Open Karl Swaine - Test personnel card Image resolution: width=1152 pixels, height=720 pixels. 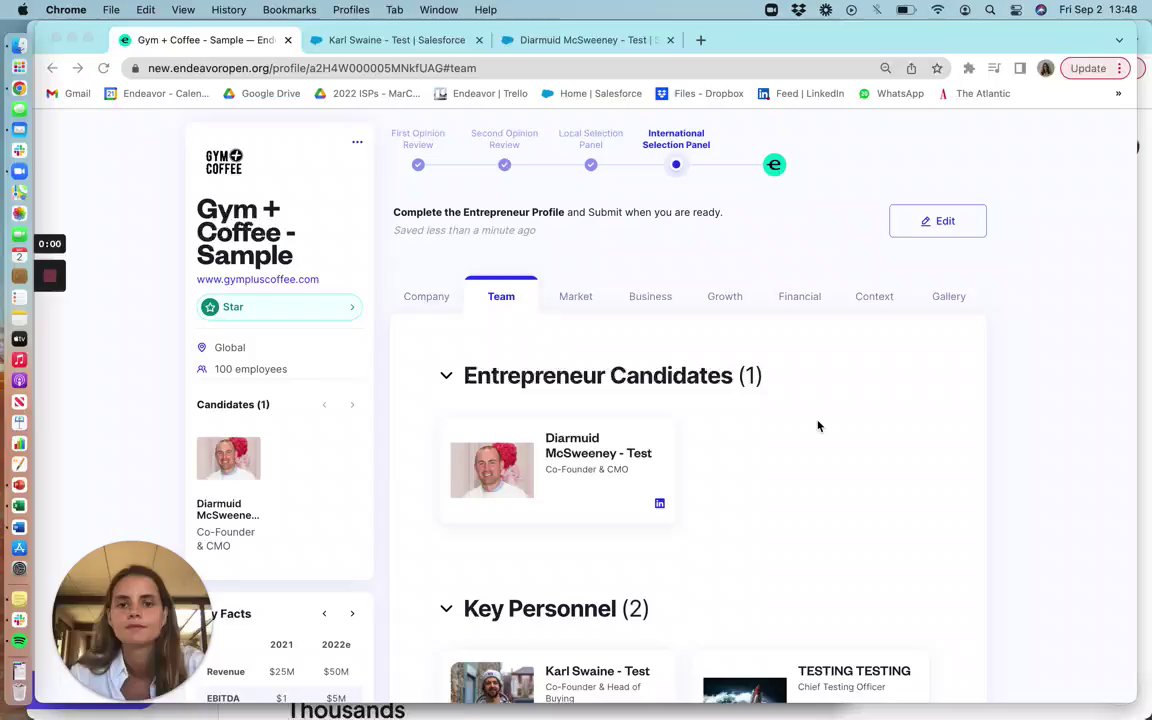[557, 677]
